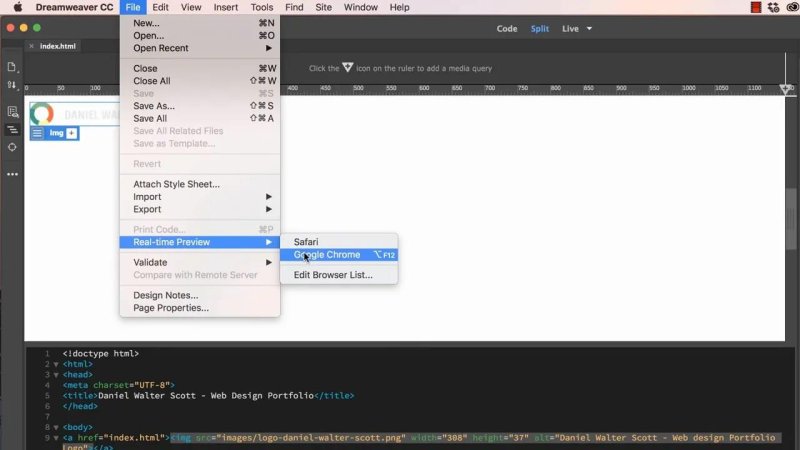Click the plus button on Img tag
800x450 pixels.
click(x=71, y=133)
